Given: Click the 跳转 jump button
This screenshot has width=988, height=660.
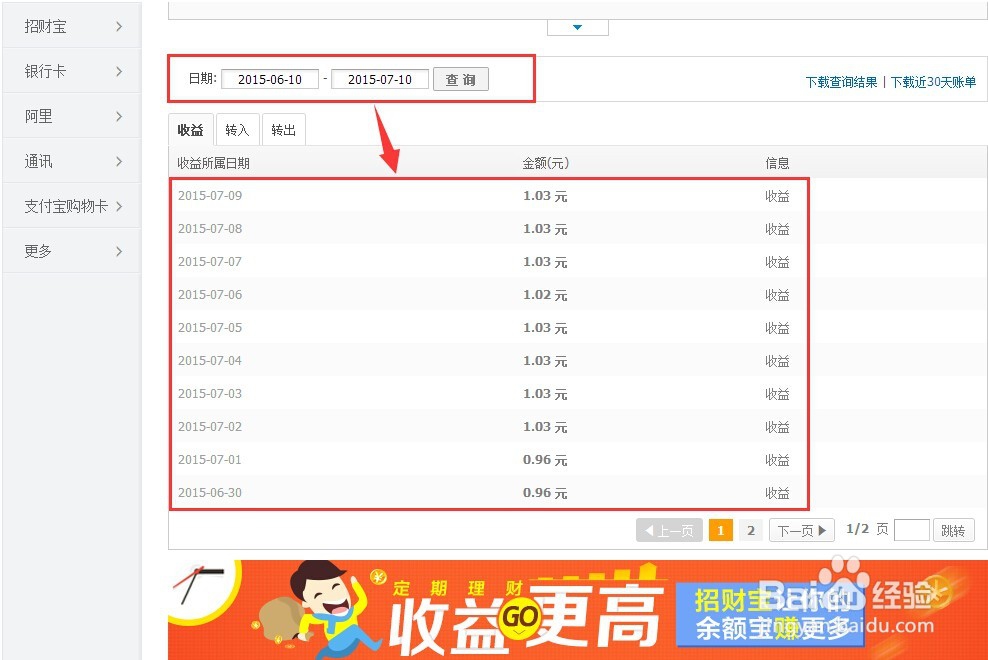Looking at the screenshot, I should pyautogui.click(x=953, y=530).
